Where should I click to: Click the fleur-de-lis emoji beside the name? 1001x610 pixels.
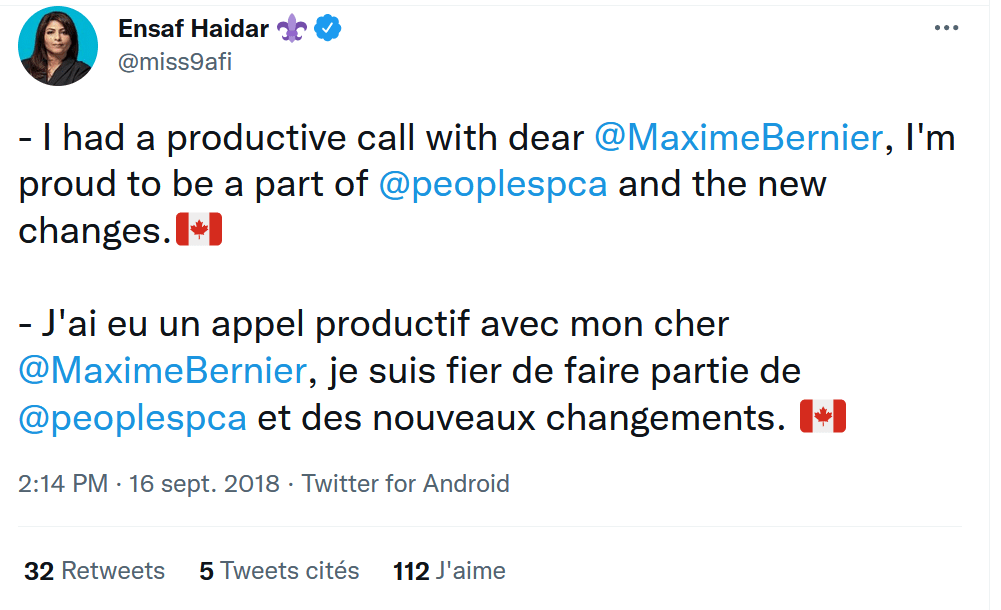[x=293, y=29]
